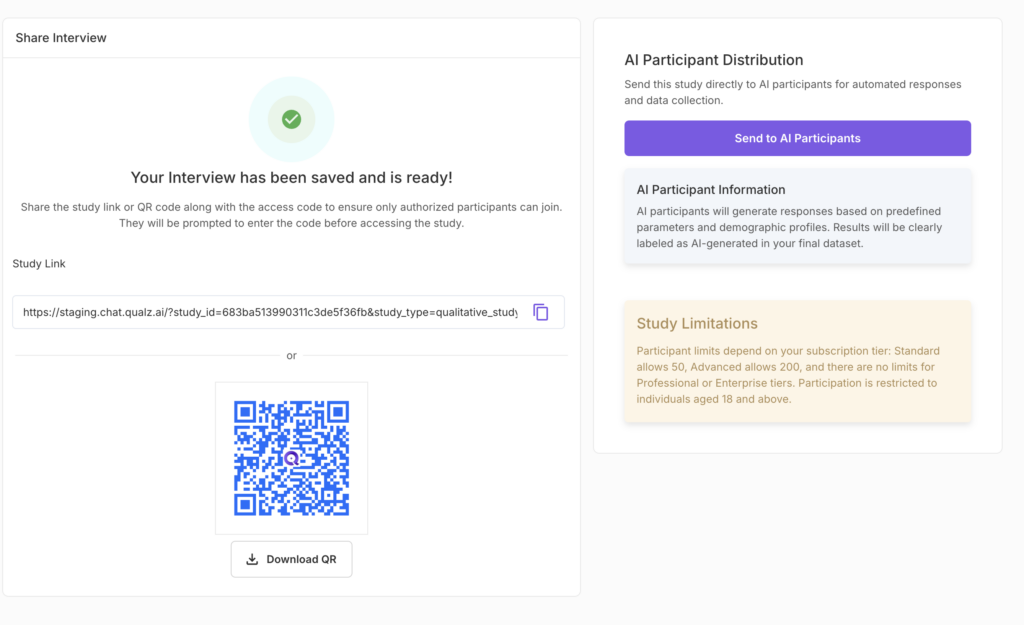This screenshot has width=1024, height=625.
Task: Click the 'Your Interview has been saved' heading
Action: pyautogui.click(x=291, y=178)
